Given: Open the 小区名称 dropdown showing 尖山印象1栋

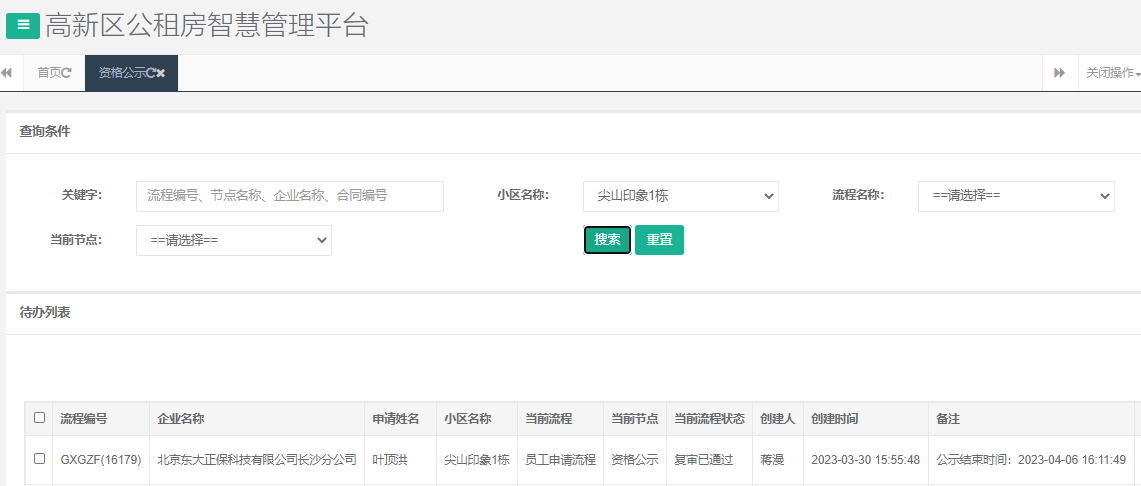Looking at the screenshot, I should 680,196.
